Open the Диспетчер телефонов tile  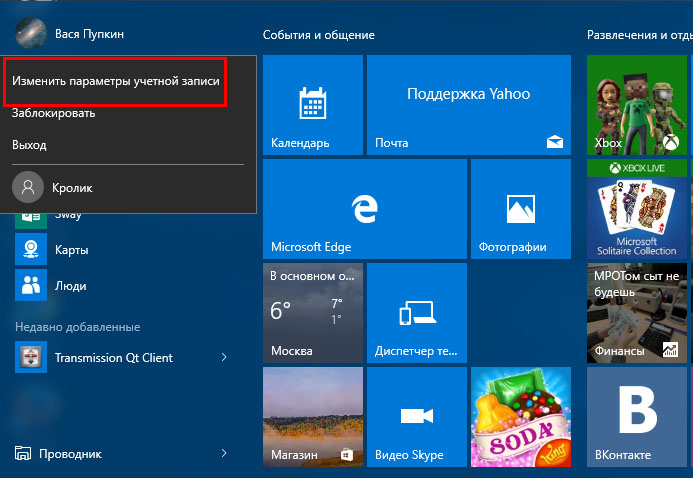point(417,313)
